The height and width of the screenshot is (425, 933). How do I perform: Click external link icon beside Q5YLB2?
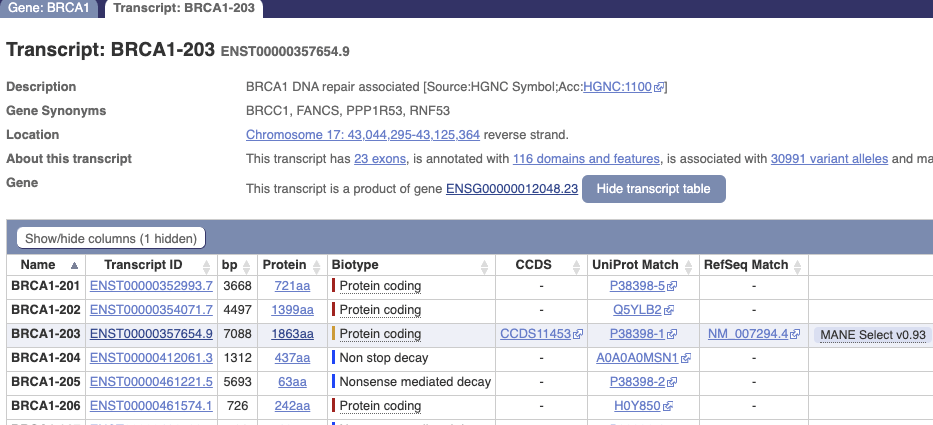669,311
